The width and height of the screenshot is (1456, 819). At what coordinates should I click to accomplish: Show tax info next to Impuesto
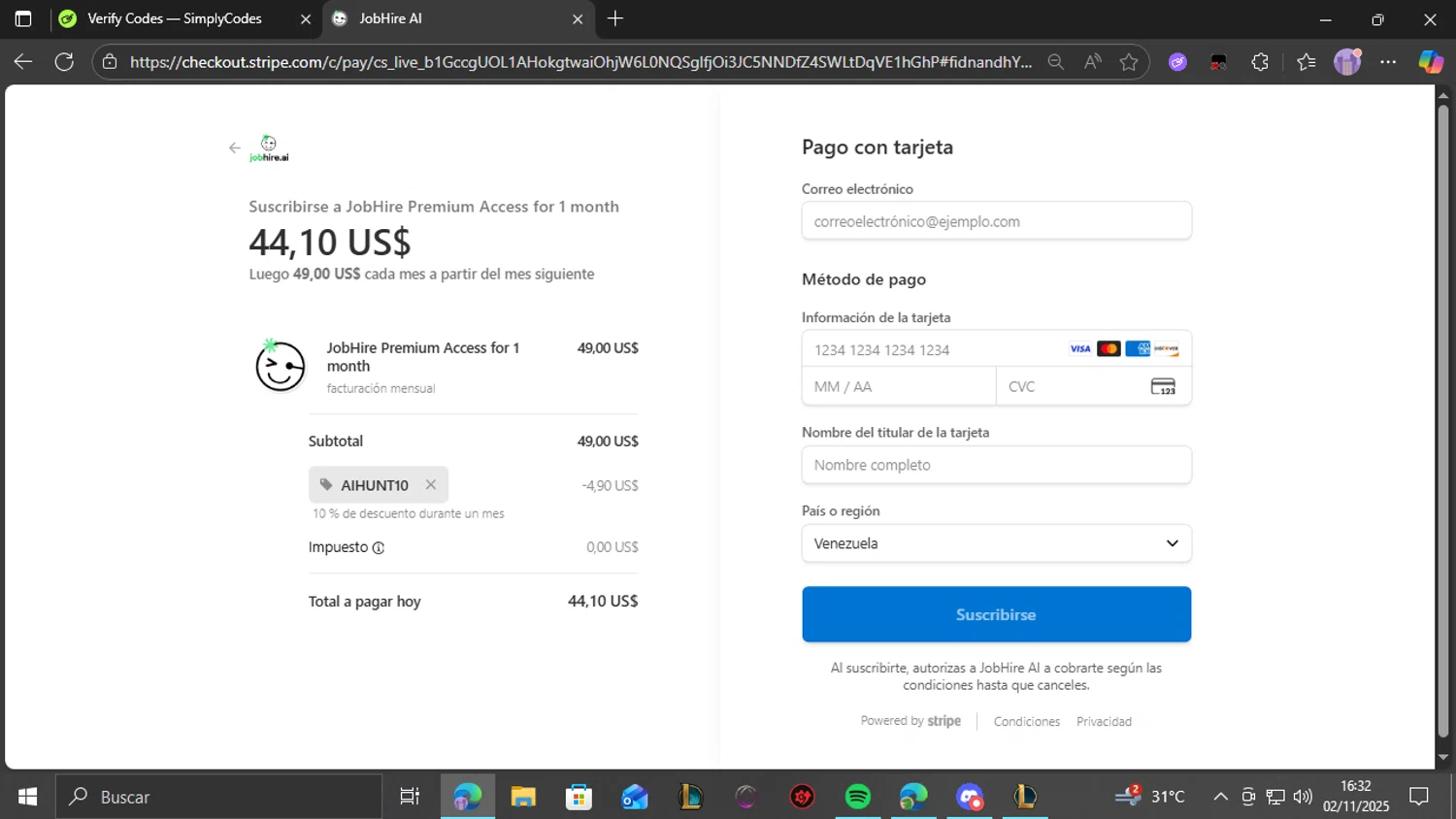click(379, 548)
